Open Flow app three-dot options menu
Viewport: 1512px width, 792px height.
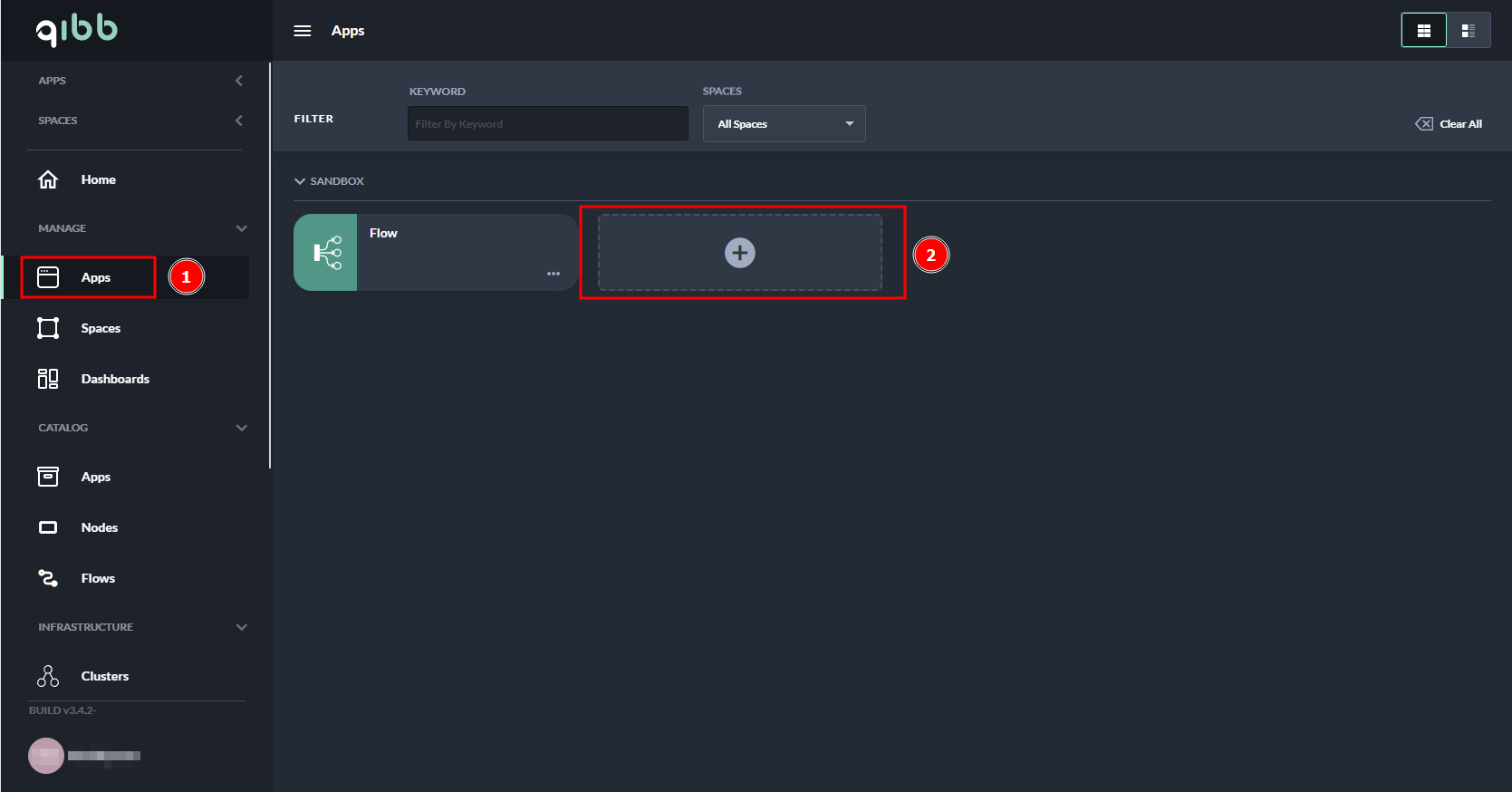point(553,274)
